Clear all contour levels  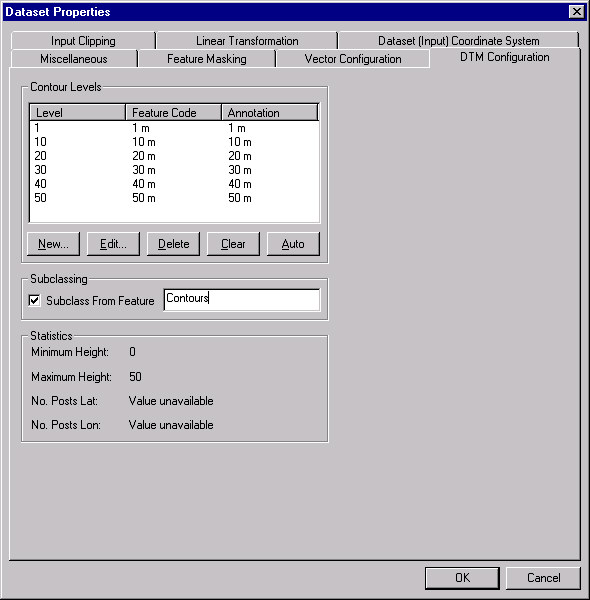[x=233, y=244]
